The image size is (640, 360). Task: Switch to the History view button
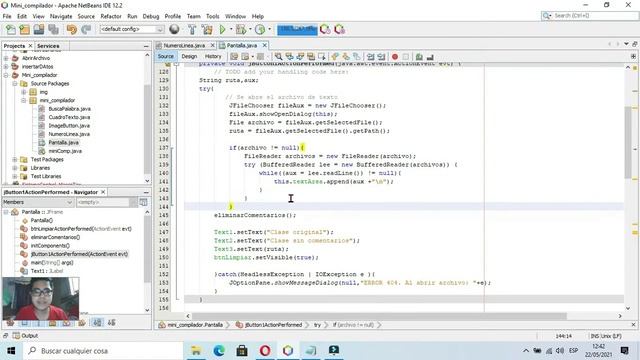click(213, 56)
